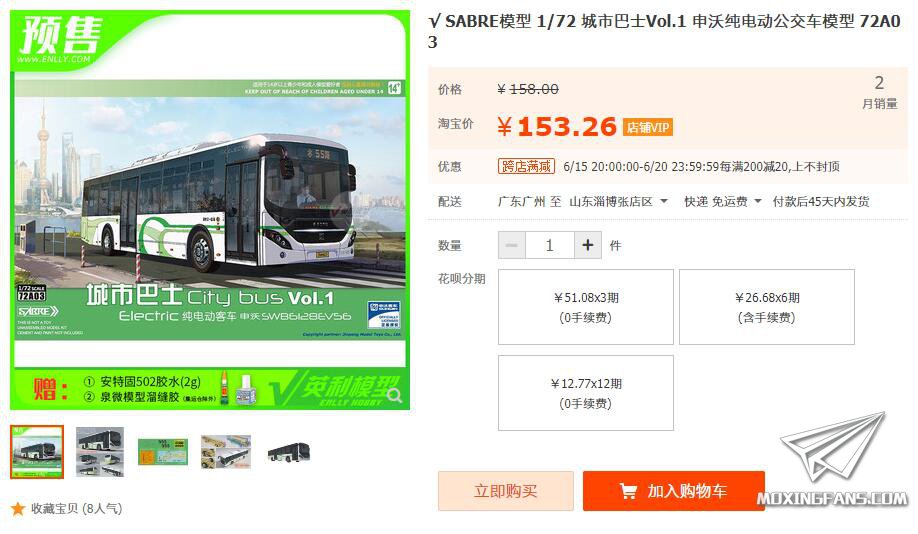Select the second thumbnail with bus views
The width and height of the screenshot is (918, 534).
click(x=100, y=452)
